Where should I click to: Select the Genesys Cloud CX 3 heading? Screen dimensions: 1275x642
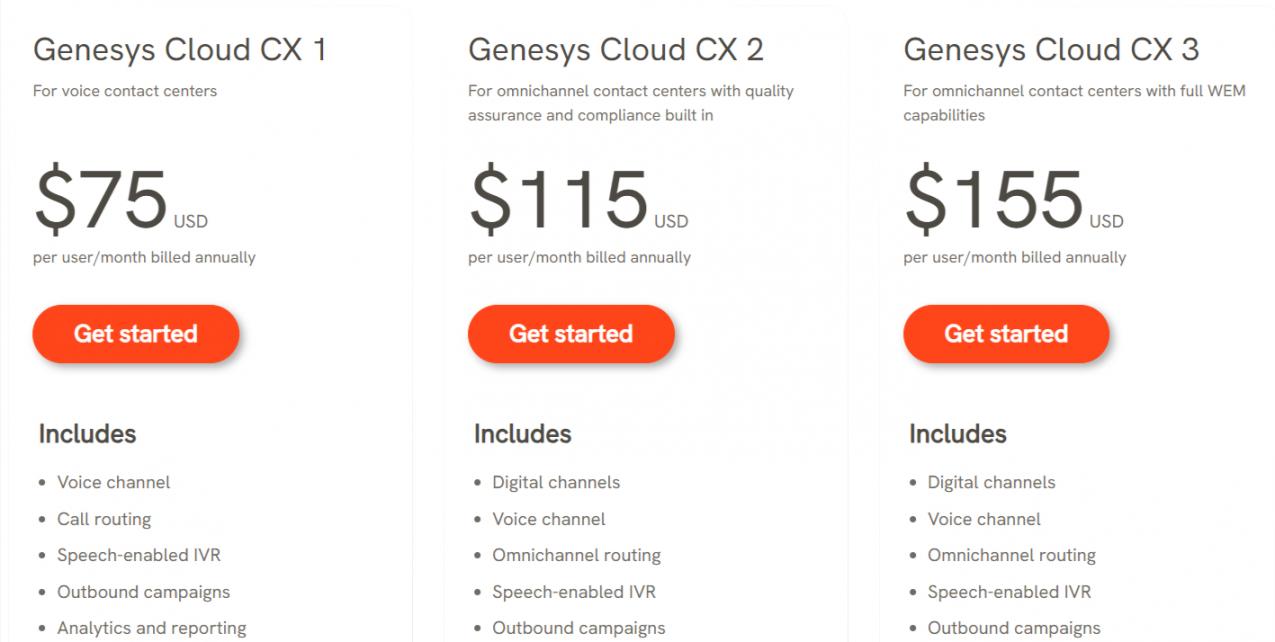(1051, 49)
